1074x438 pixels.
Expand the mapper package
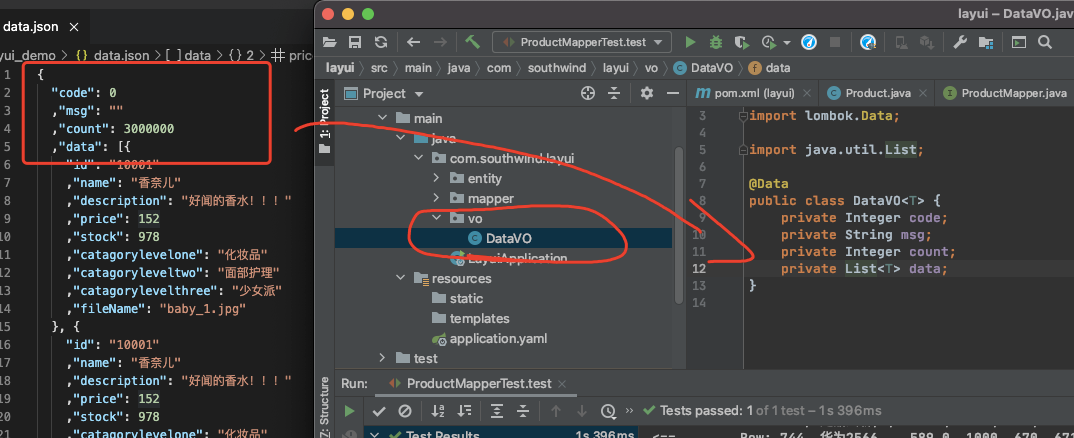436,198
